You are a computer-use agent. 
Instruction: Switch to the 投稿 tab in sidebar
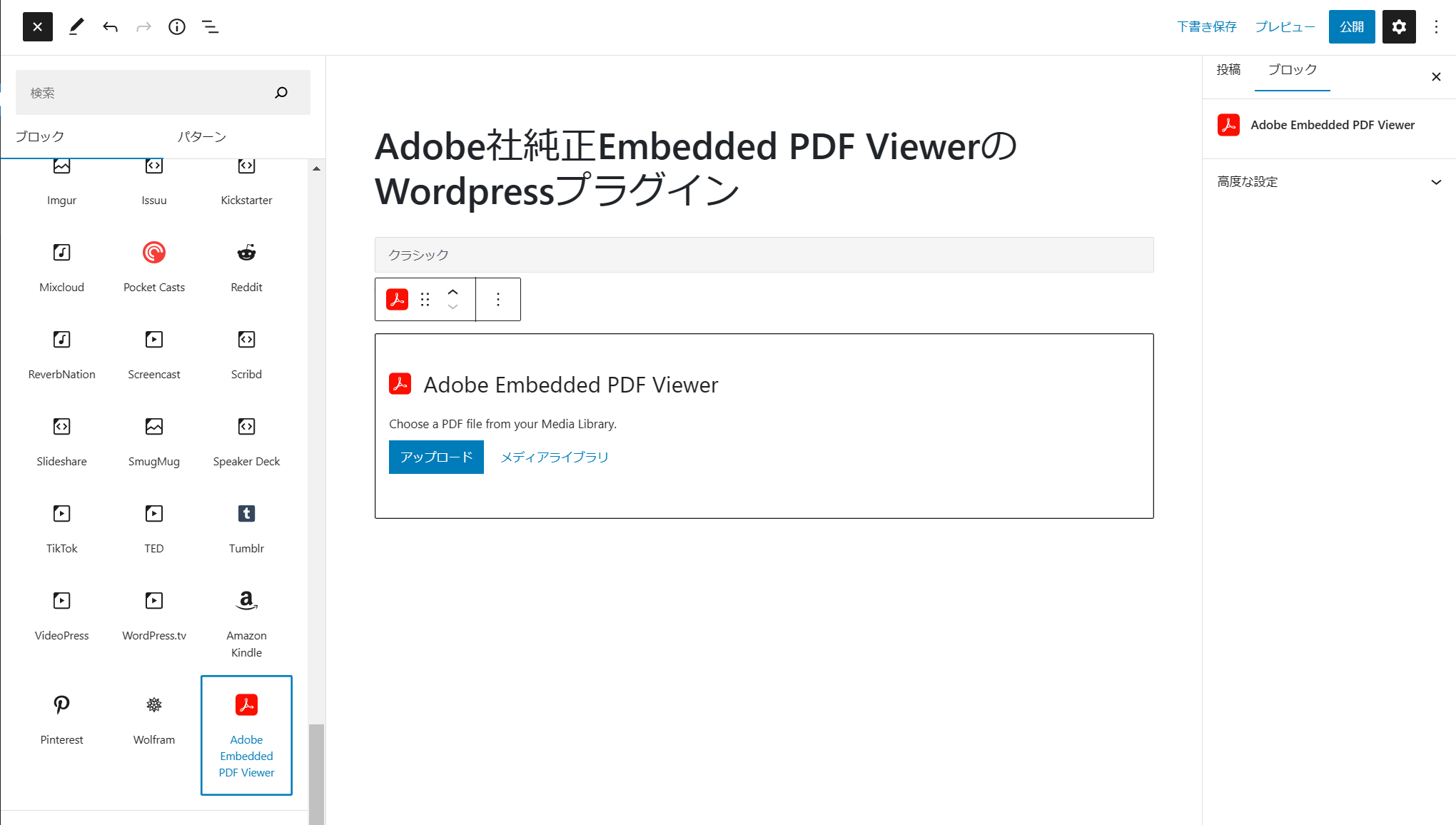click(x=1228, y=69)
